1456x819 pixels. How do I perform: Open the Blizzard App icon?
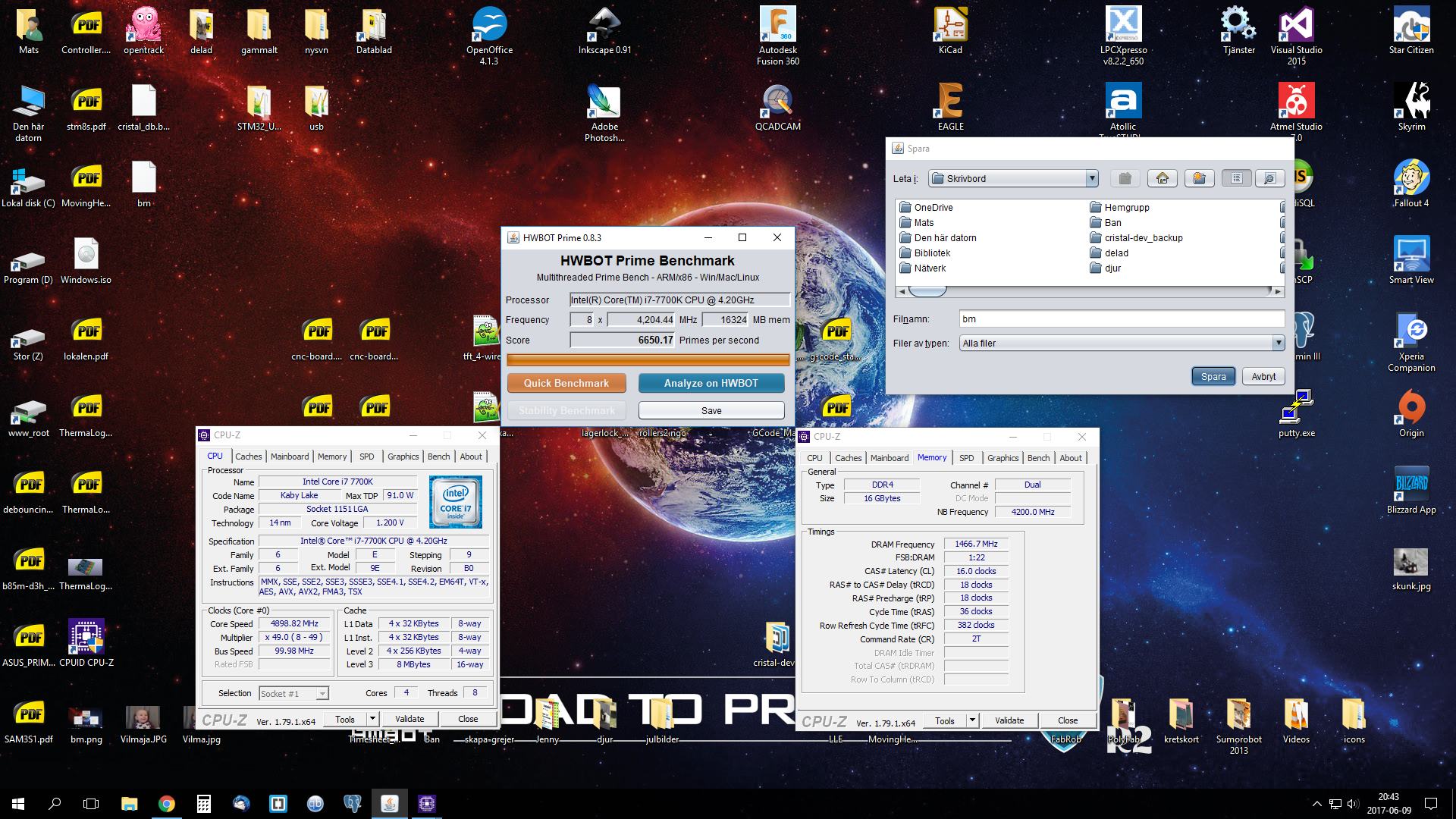(x=1411, y=491)
